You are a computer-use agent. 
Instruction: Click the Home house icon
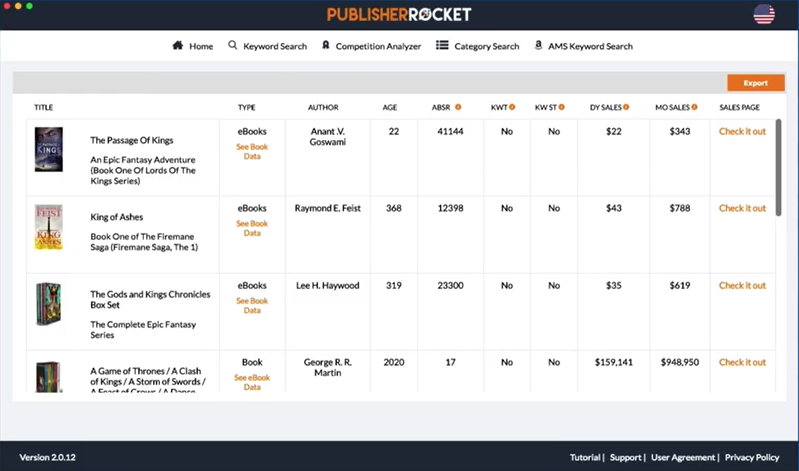tap(177, 45)
